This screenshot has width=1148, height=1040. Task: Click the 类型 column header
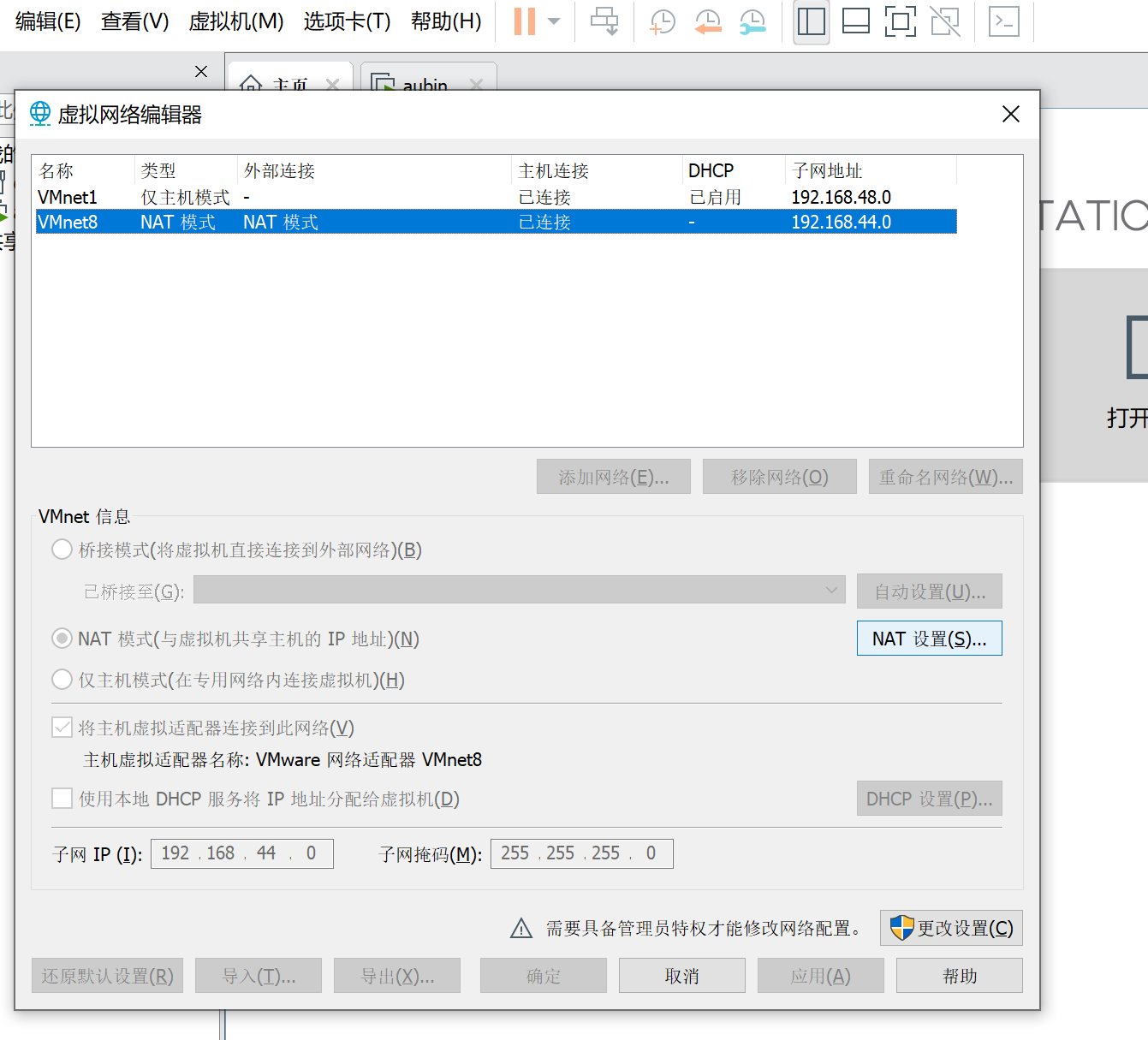tap(186, 171)
